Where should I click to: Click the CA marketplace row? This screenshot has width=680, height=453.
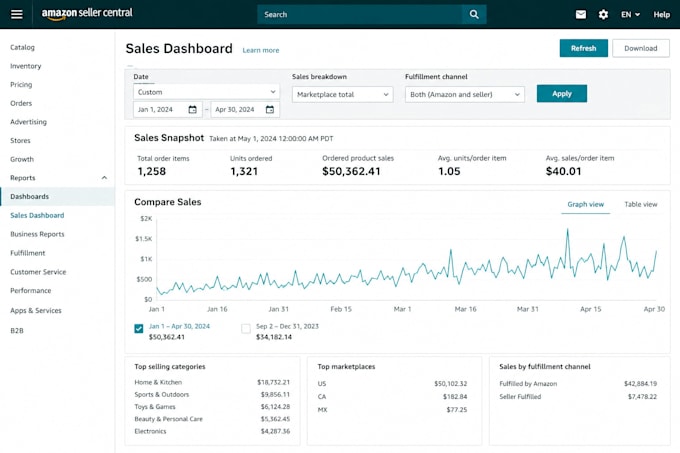392,397
